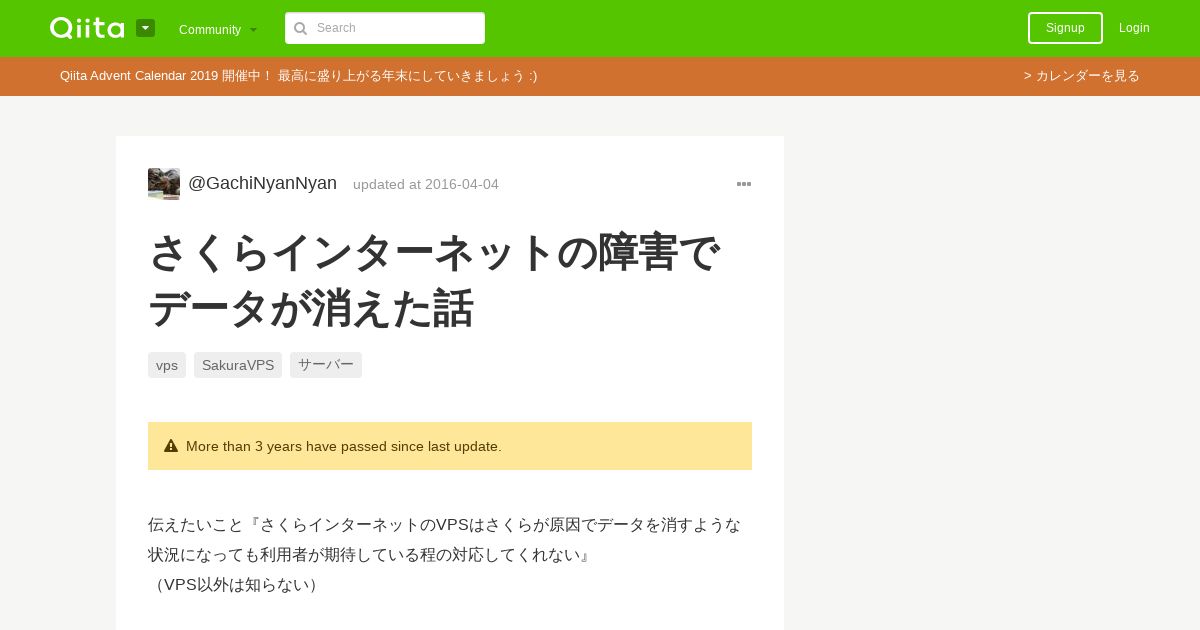This screenshot has height=630, width=1200.
Task: Open Qiita Advent Calendar 2019 banner text
Action: click(x=298, y=76)
